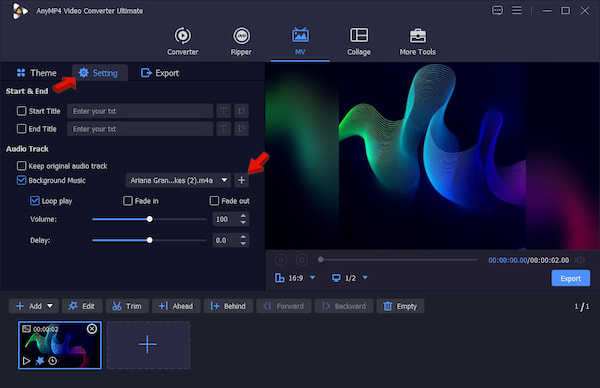Open the 16:9 aspect ratio dropdown
The height and width of the screenshot is (388, 600).
[295, 278]
